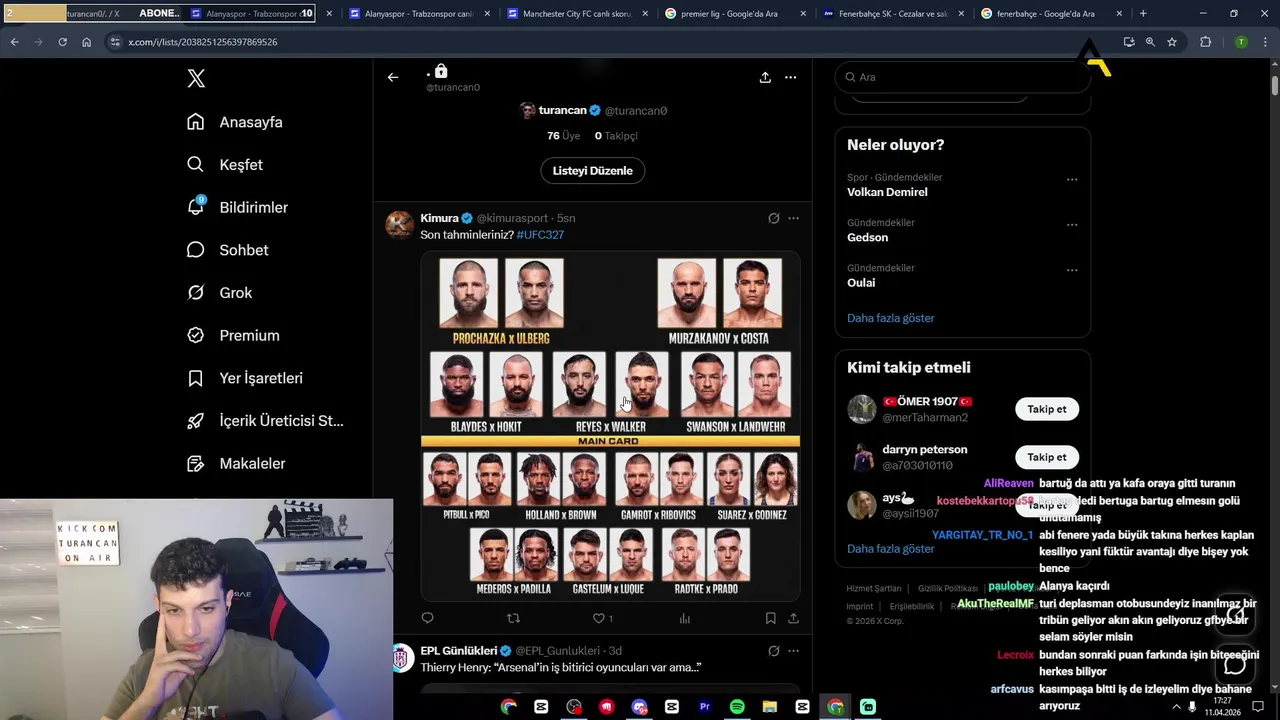
Task: Bookmark Kimura's post
Action: [x=770, y=619]
